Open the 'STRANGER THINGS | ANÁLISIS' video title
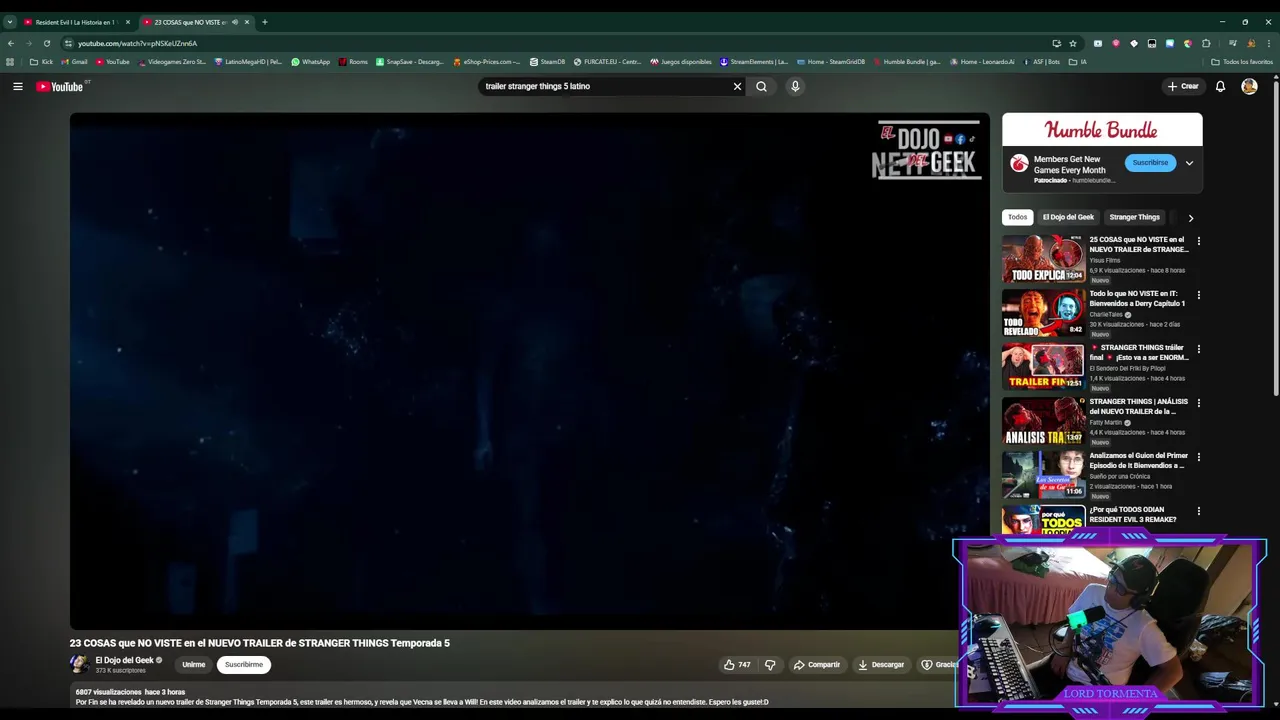1280x720 pixels. click(1139, 406)
